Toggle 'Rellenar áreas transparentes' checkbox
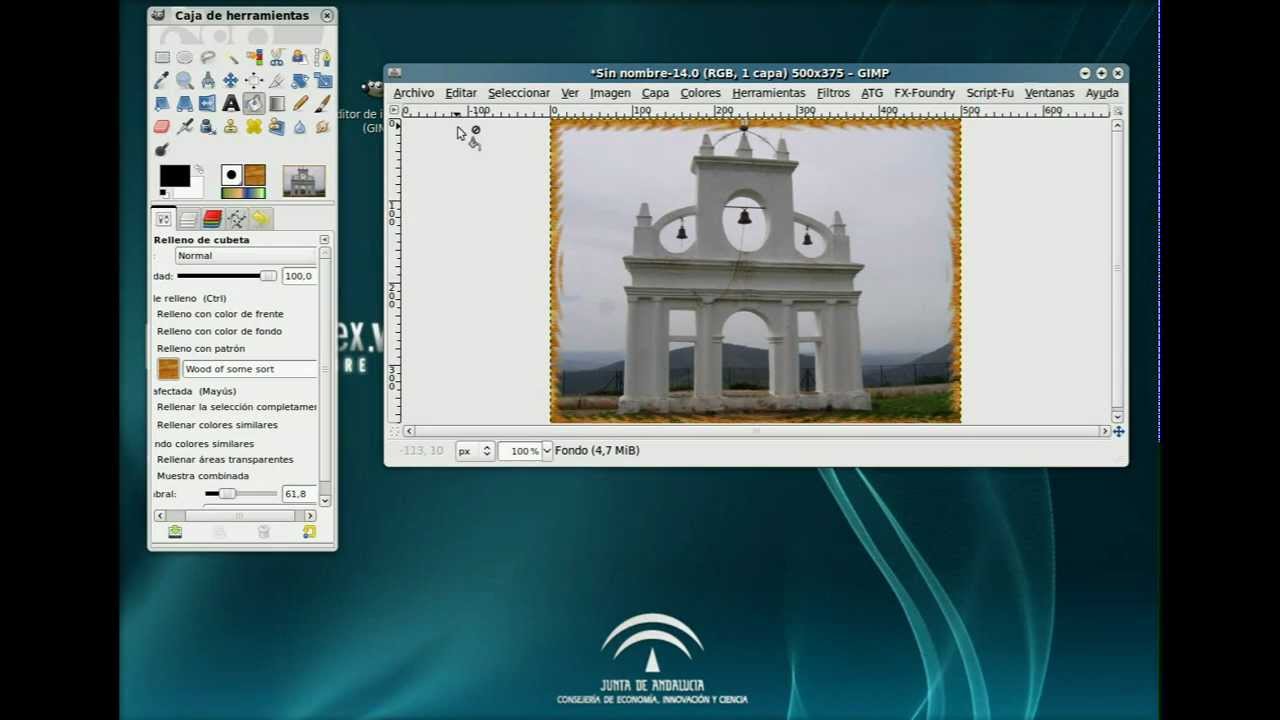The width and height of the screenshot is (1280, 720). click(x=225, y=460)
